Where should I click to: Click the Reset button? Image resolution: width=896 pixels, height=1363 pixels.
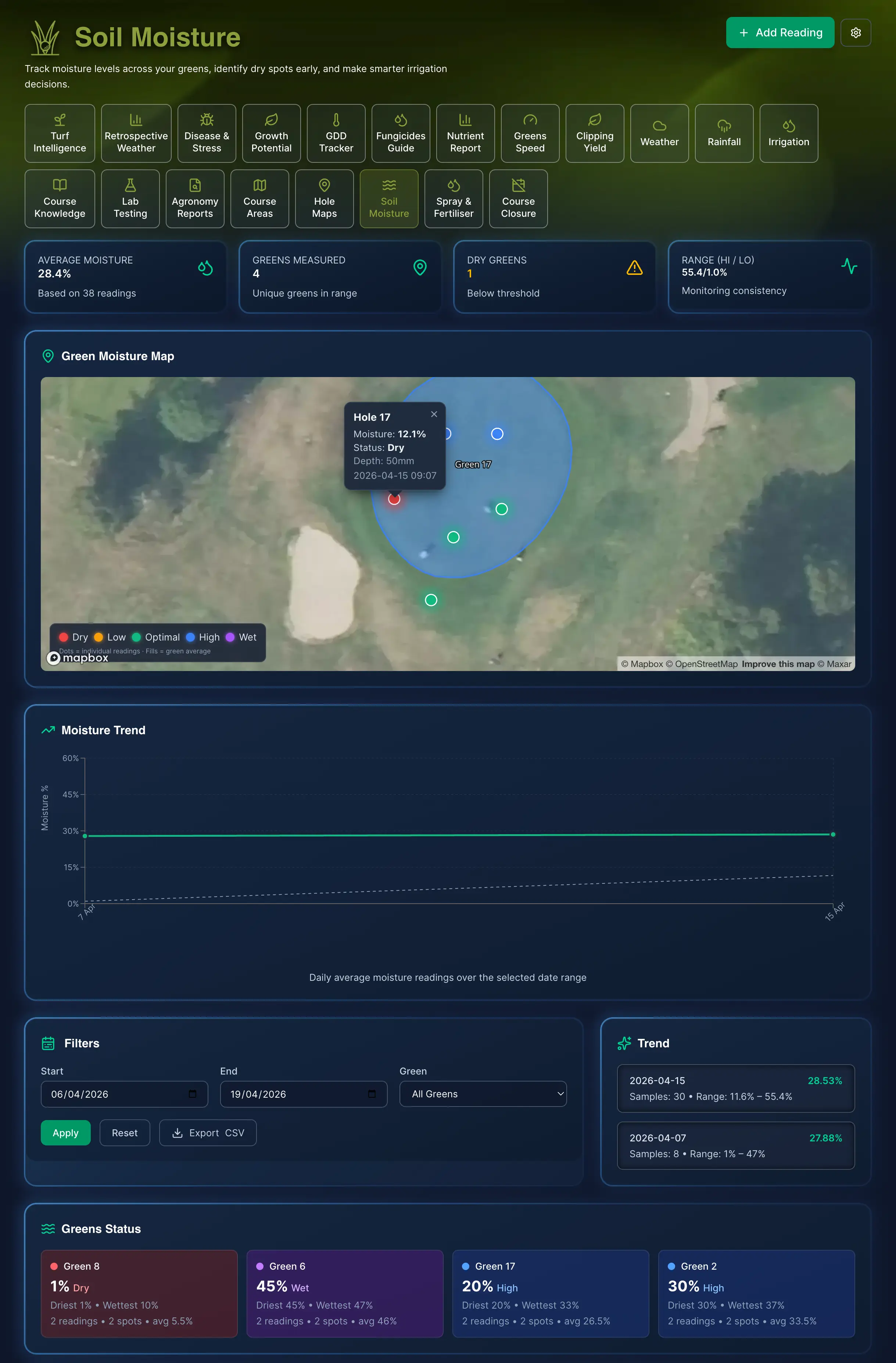pyautogui.click(x=125, y=1133)
